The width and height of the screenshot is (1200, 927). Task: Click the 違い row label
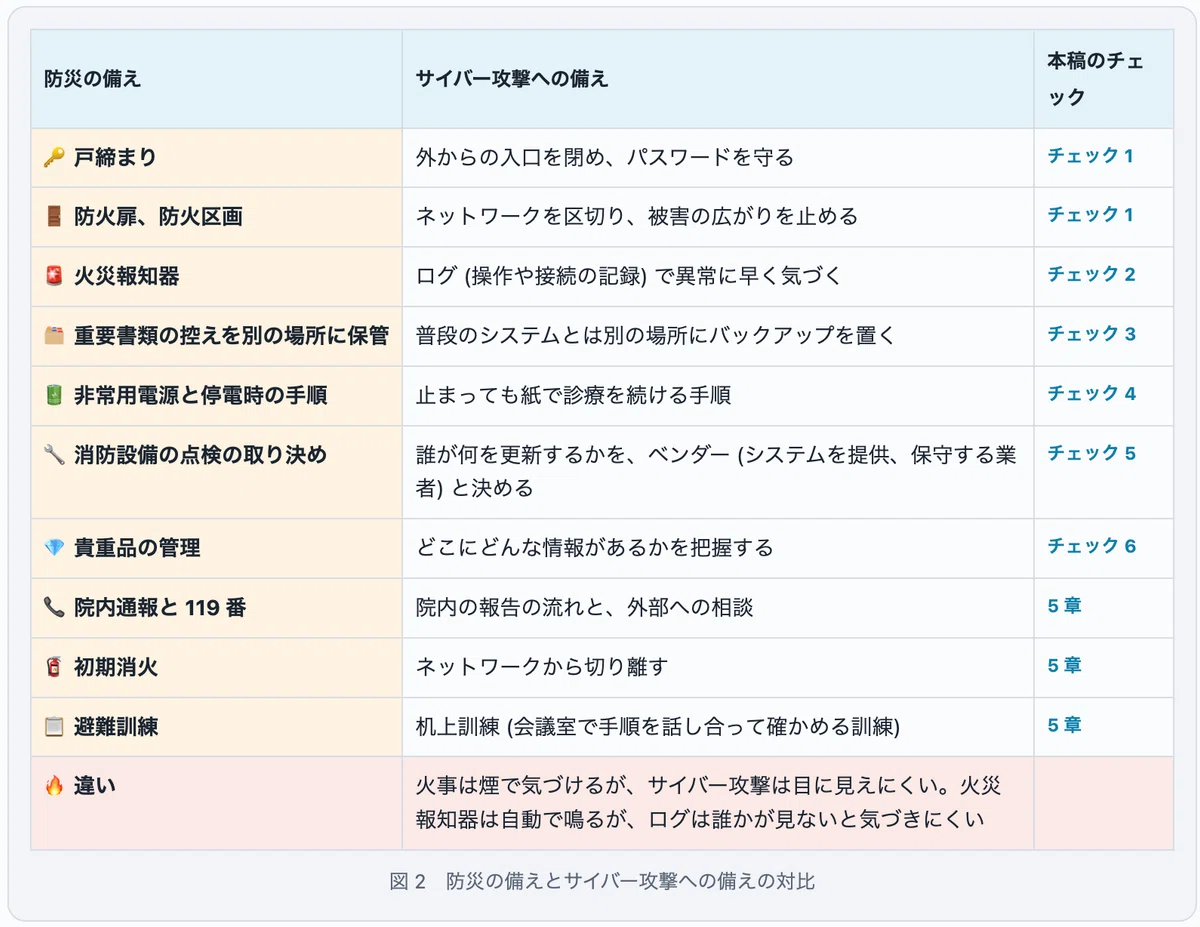click(95, 786)
